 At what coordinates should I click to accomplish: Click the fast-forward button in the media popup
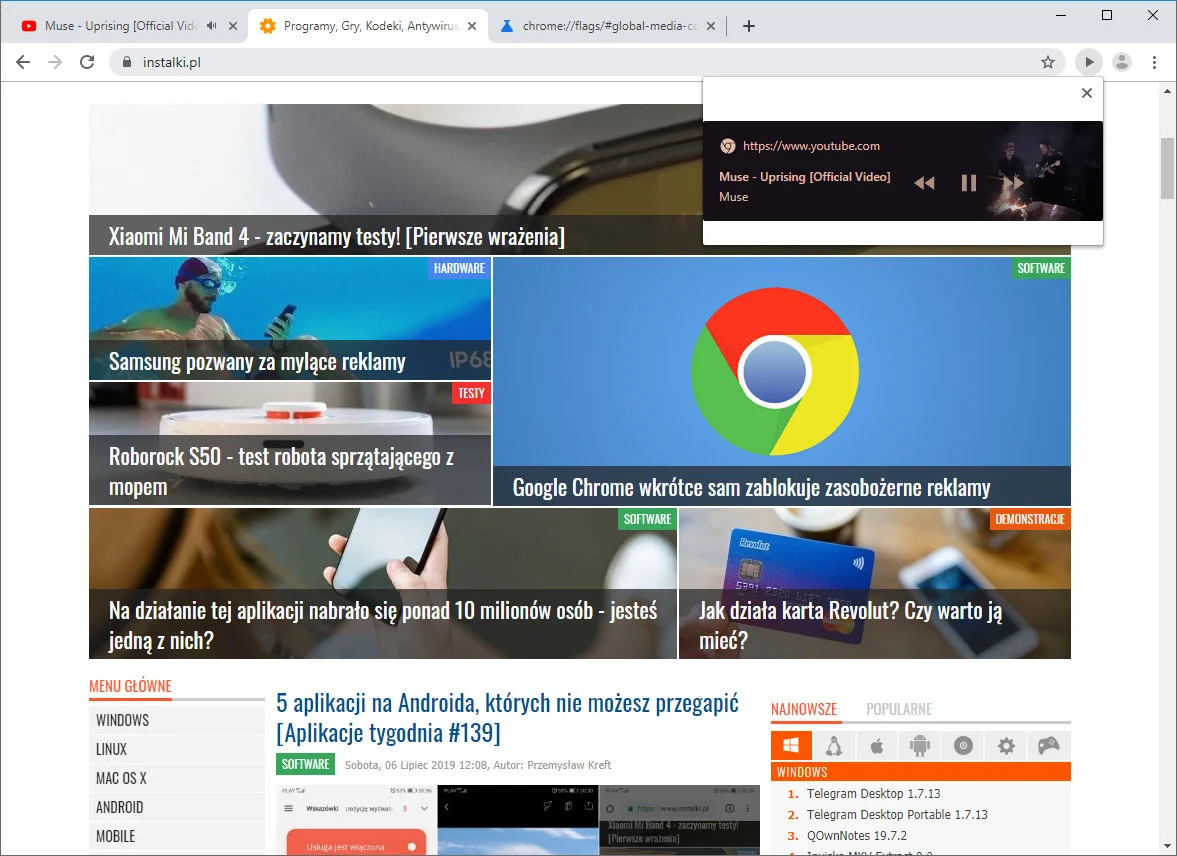pos(1014,182)
